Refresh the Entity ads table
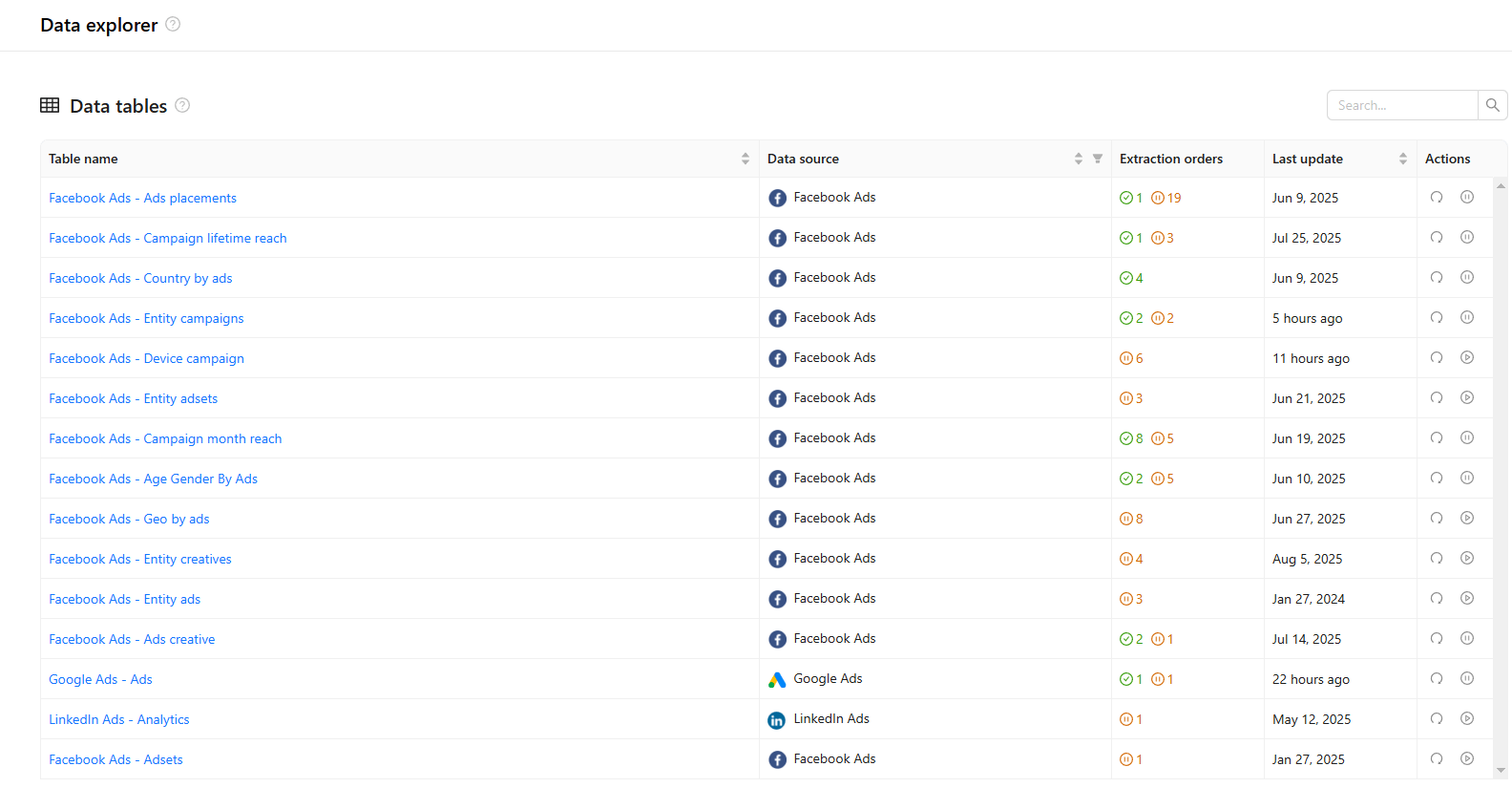 point(1437,598)
